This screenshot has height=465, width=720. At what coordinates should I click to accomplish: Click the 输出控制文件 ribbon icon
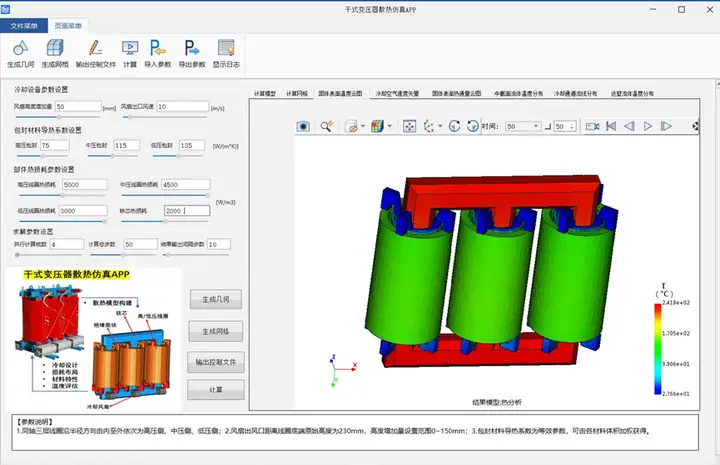(96, 48)
